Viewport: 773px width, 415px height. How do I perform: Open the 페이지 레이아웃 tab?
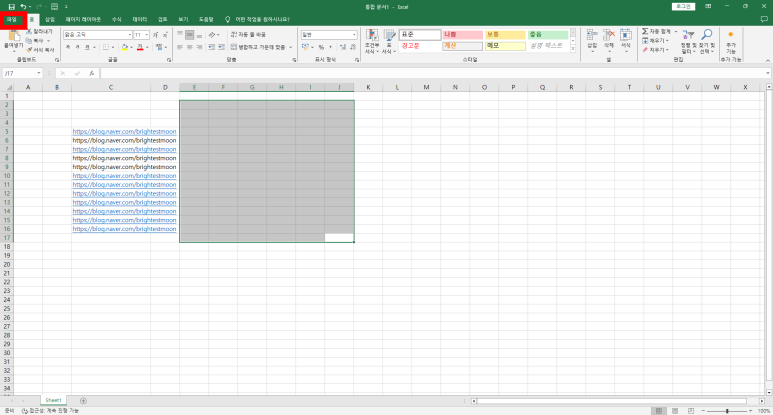click(83, 19)
